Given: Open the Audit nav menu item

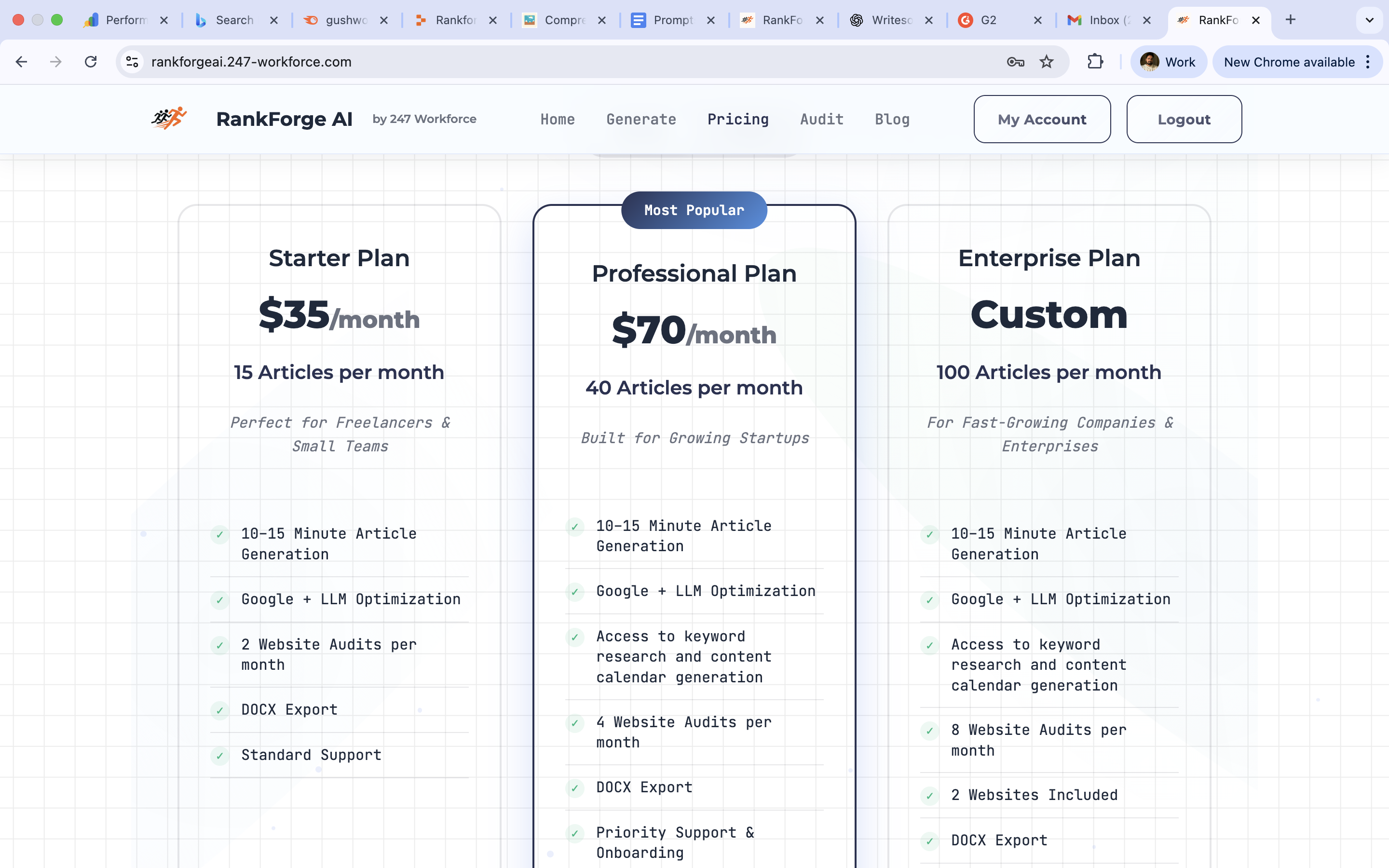Looking at the screenshot, I should [x=821, y=119].
